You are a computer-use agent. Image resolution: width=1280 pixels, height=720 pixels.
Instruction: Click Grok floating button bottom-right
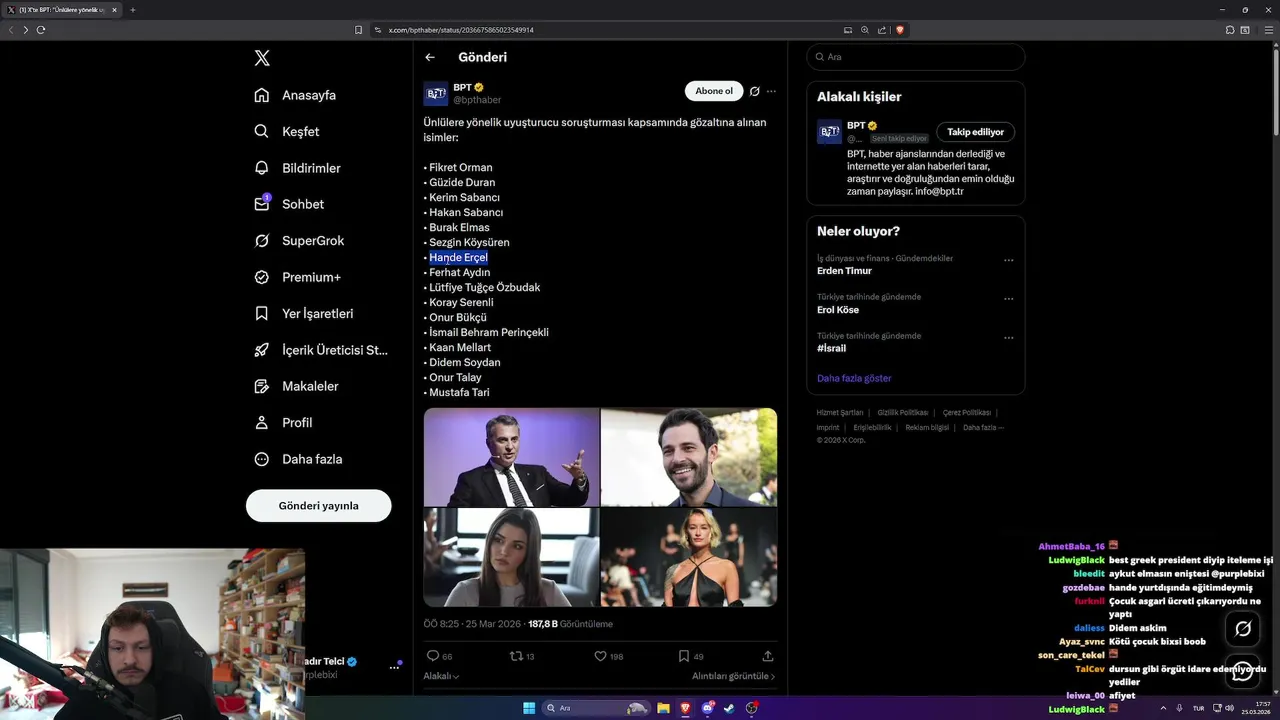pos(1243,629)
